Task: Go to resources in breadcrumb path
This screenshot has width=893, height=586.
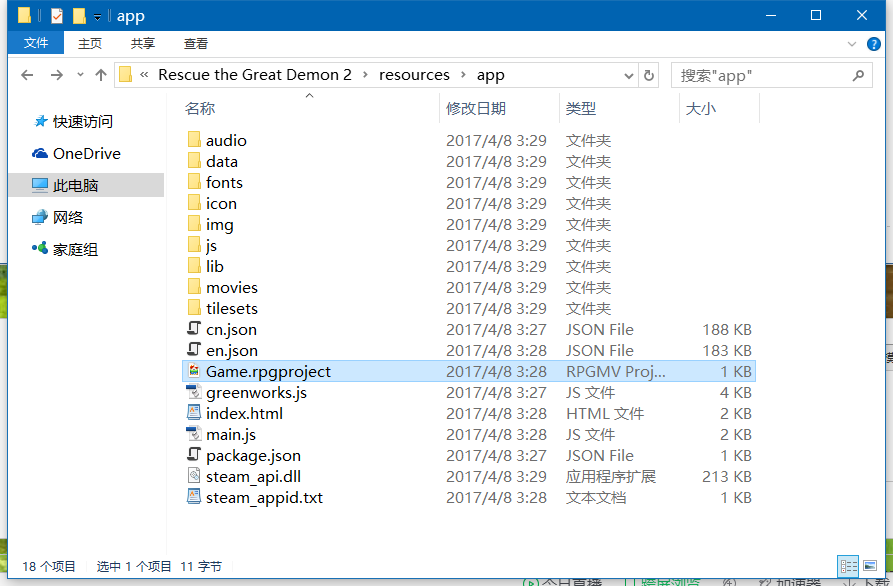Action: coord(414,75)
